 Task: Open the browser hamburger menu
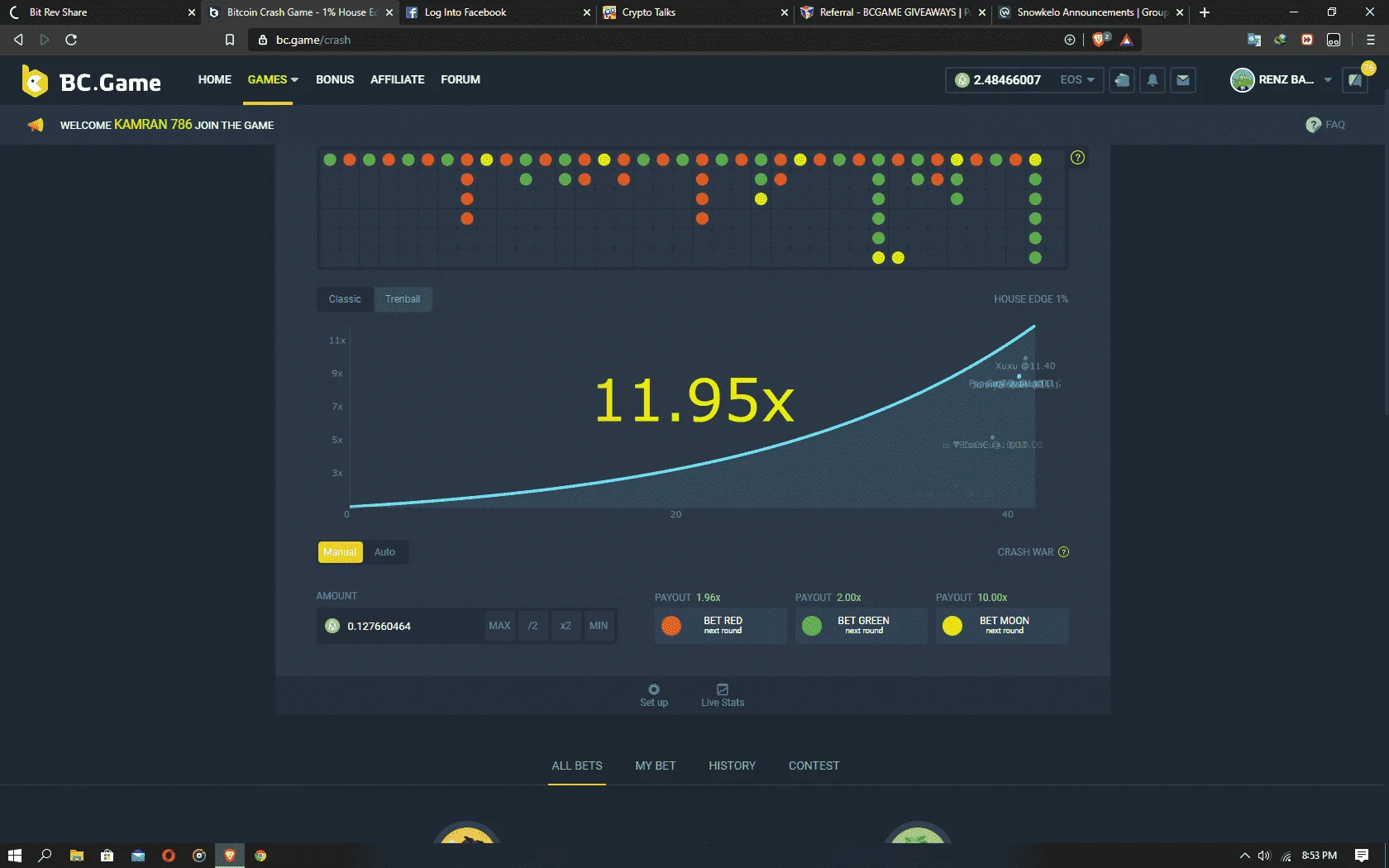pos(1371,40)
